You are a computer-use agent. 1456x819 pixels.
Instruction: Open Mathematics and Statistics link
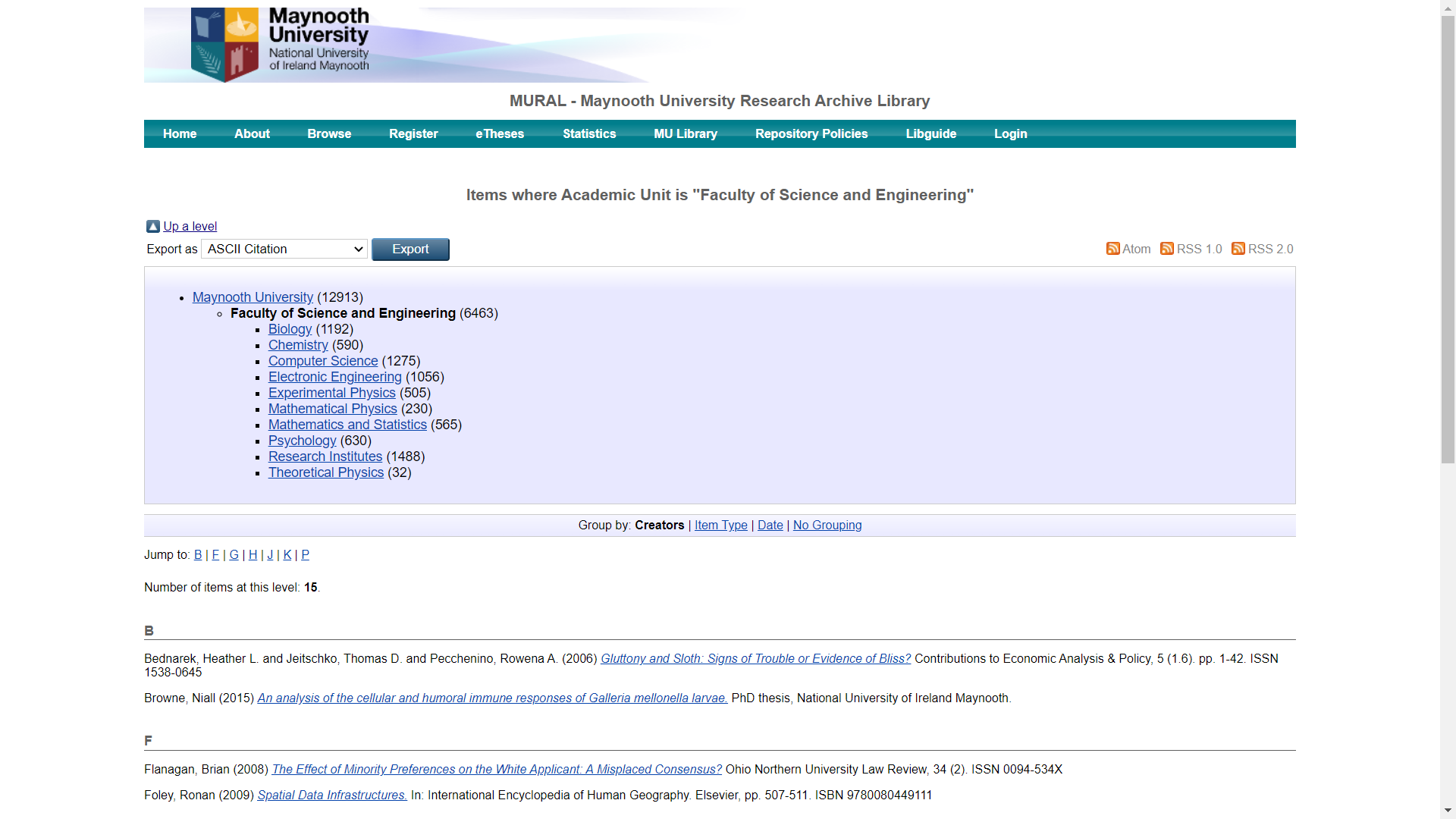[347, 425]
